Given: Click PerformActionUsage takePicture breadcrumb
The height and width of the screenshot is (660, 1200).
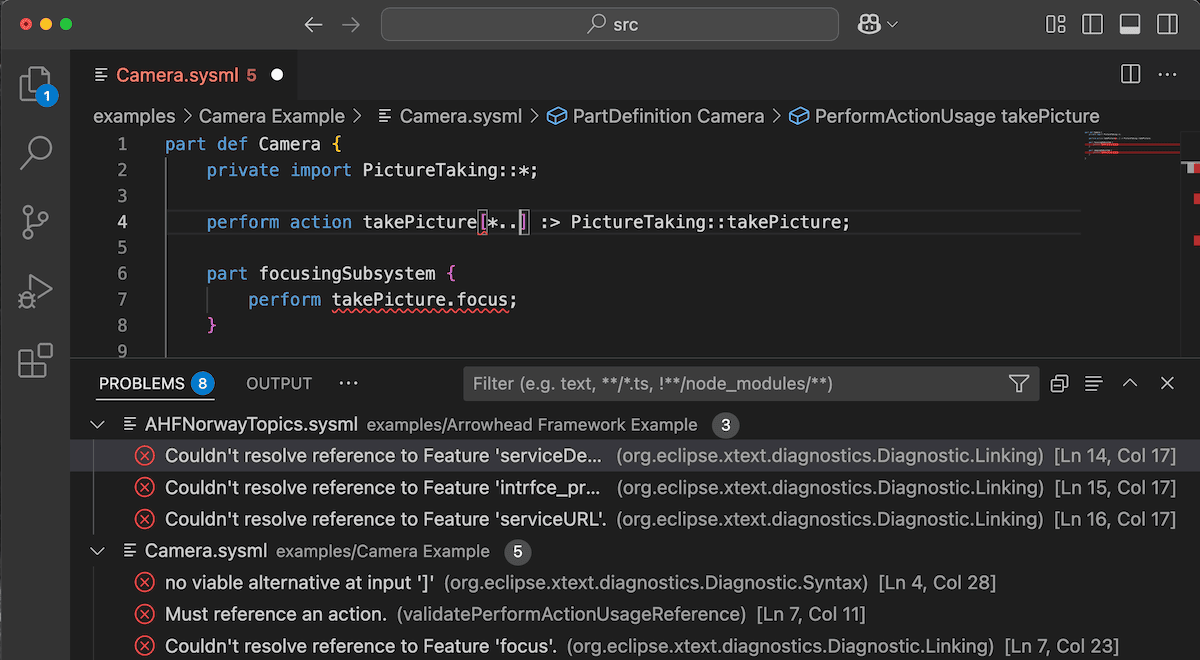Looking at the screenshot, I should [944, 116].
